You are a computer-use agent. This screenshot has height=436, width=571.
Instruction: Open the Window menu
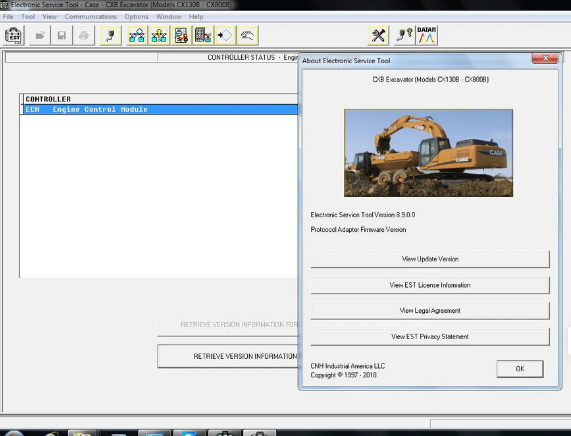pos(169,17)
